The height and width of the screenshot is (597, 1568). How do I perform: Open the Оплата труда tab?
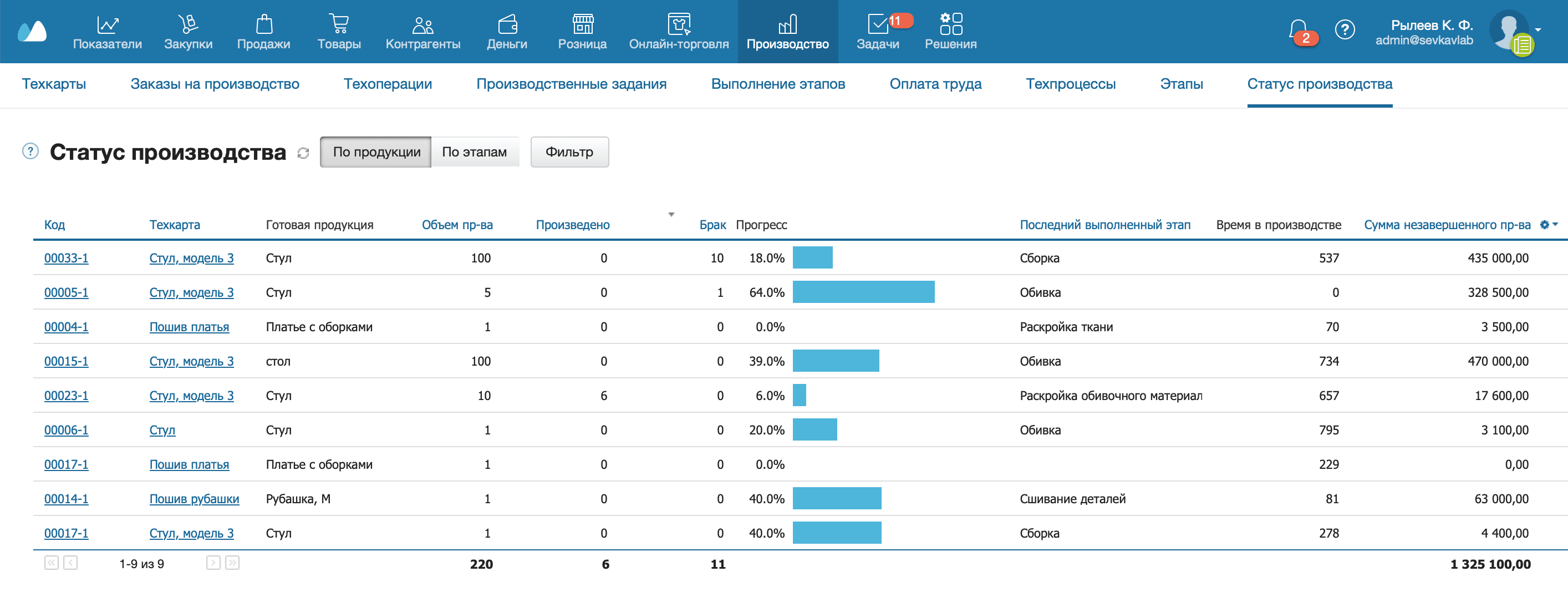pos(935,84)
